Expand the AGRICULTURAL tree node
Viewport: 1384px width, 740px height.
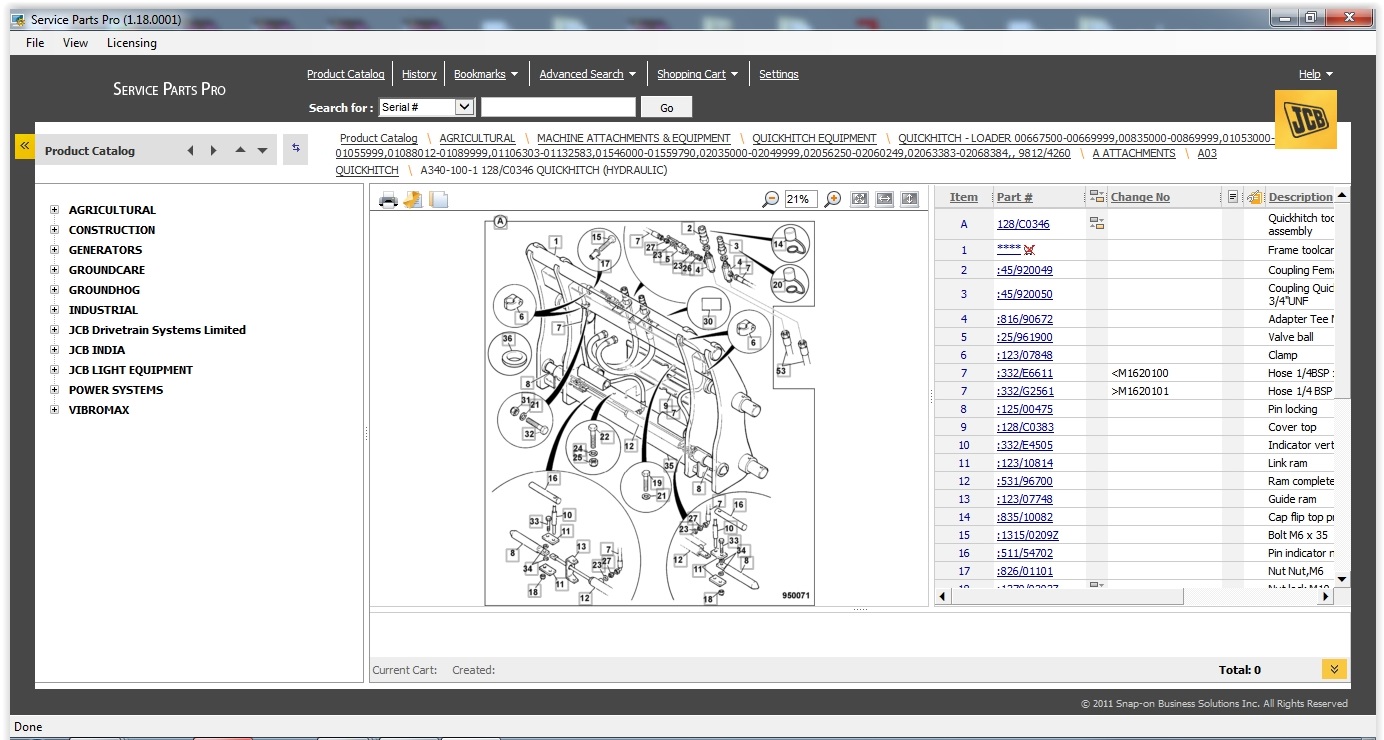tap(55, 210)
